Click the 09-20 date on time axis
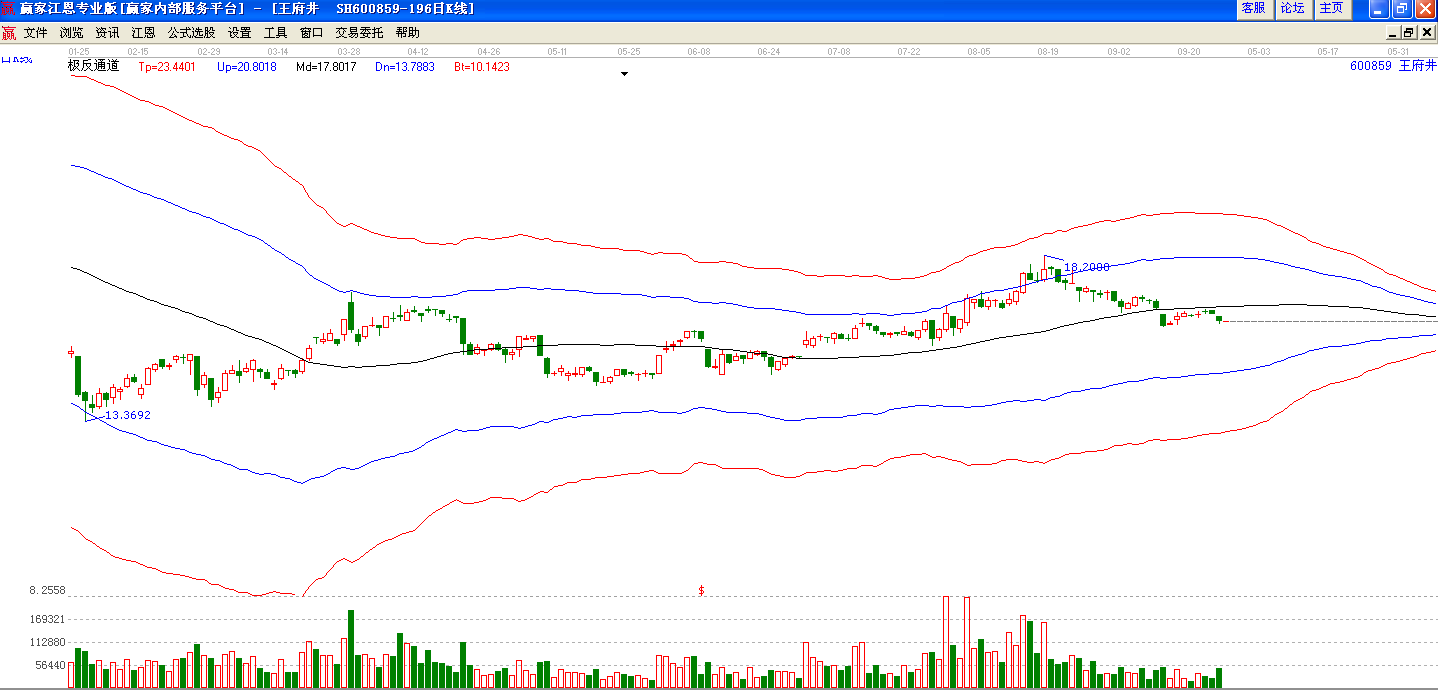This screenshot has height=693, width=1438. (x=1188, y=51)
